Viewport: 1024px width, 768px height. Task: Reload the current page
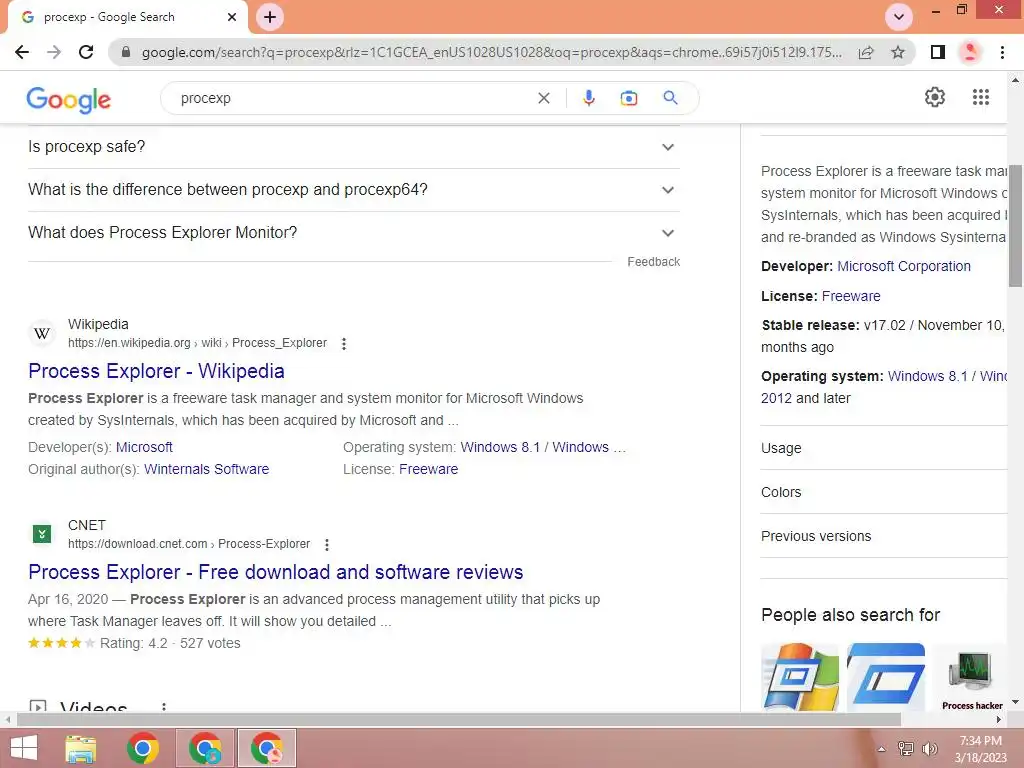click(x=86, y=52)
